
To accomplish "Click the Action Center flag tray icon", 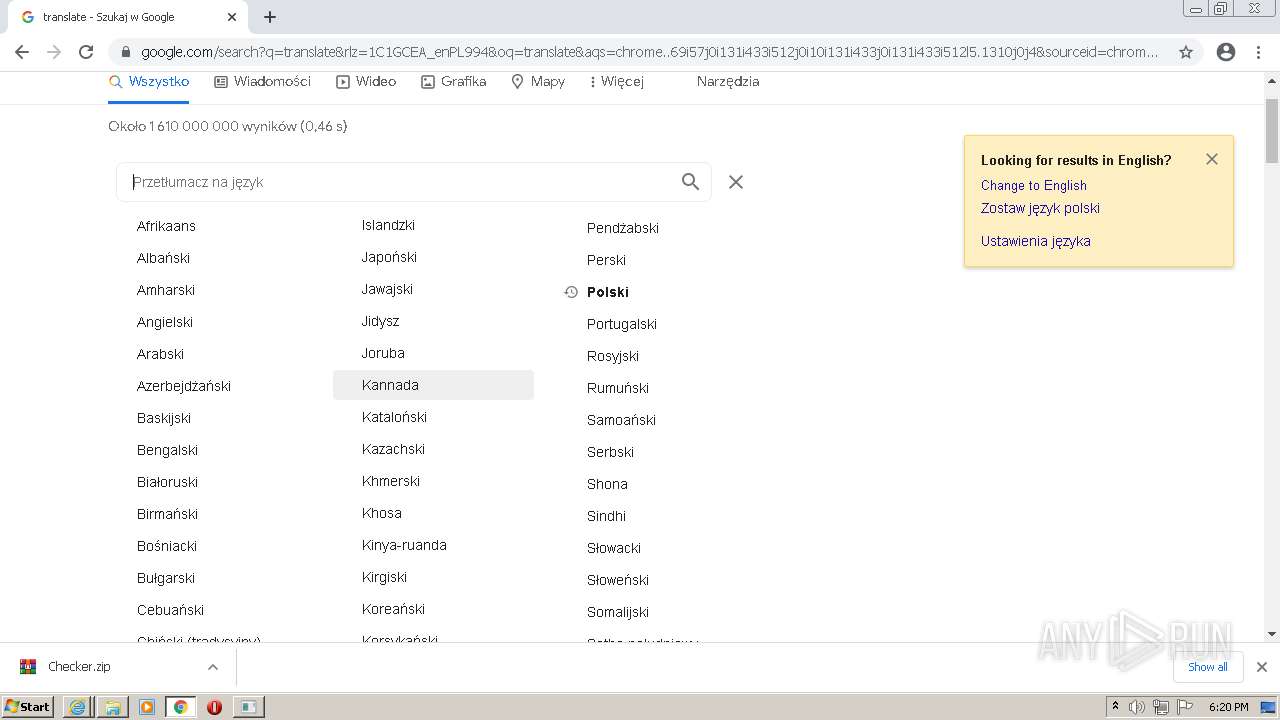I will coord(1185,707).
